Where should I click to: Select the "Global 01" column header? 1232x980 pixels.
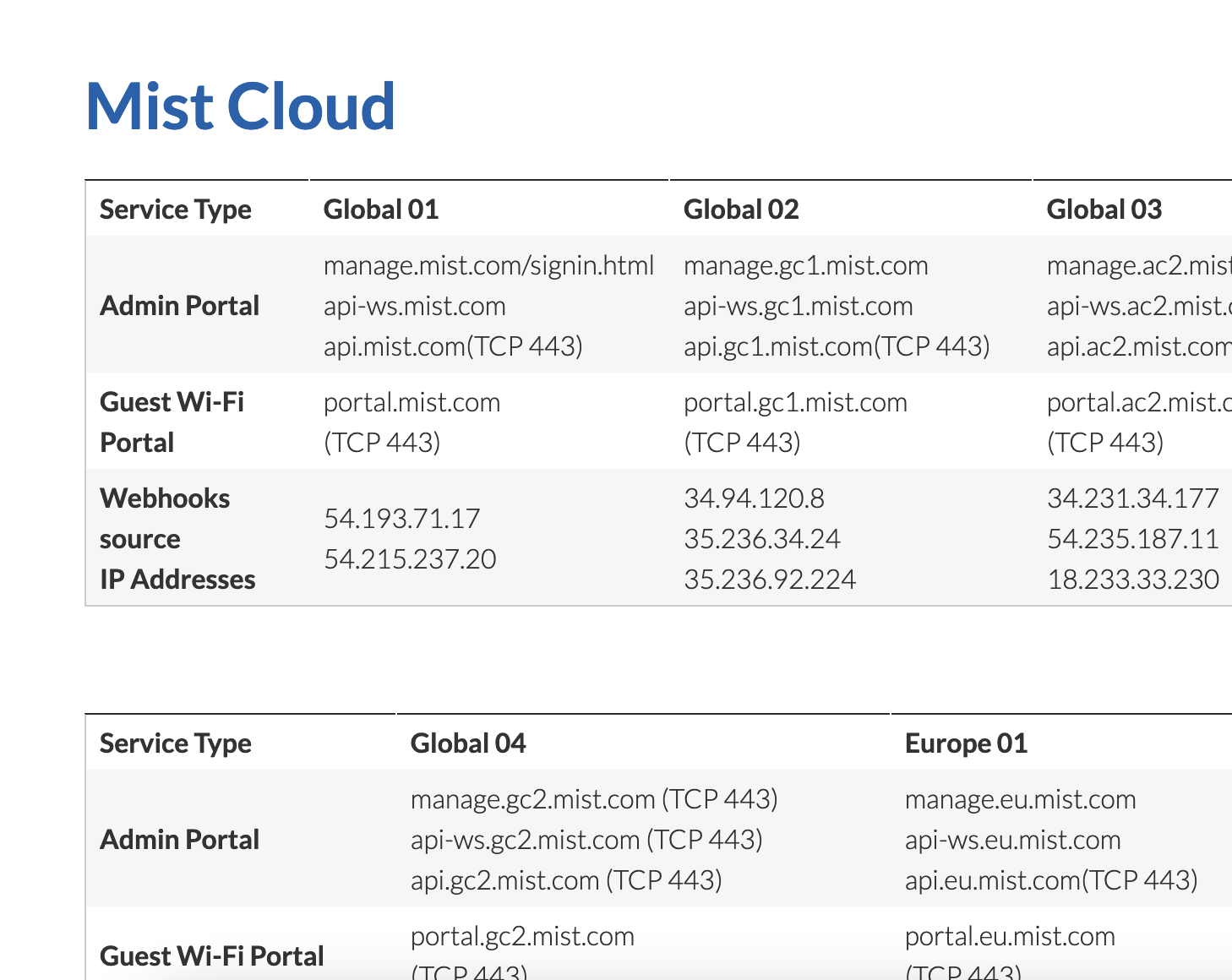pyautogui.click(x=381, y=210)
